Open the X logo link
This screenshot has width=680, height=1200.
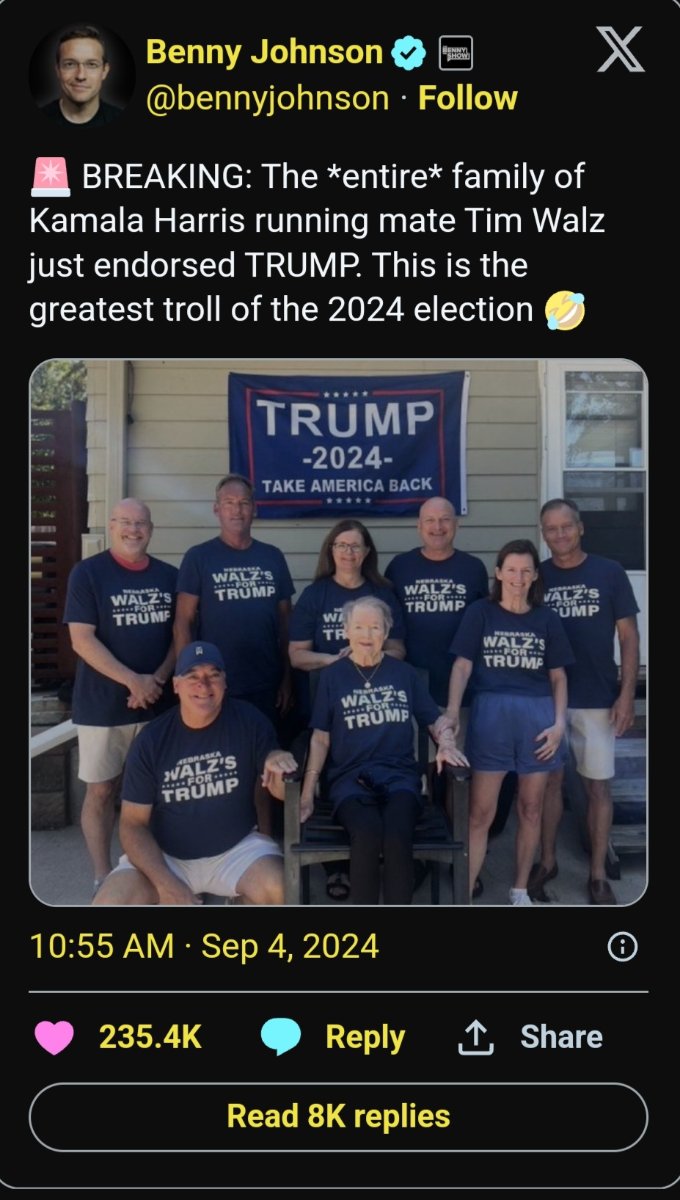point(621,50)
